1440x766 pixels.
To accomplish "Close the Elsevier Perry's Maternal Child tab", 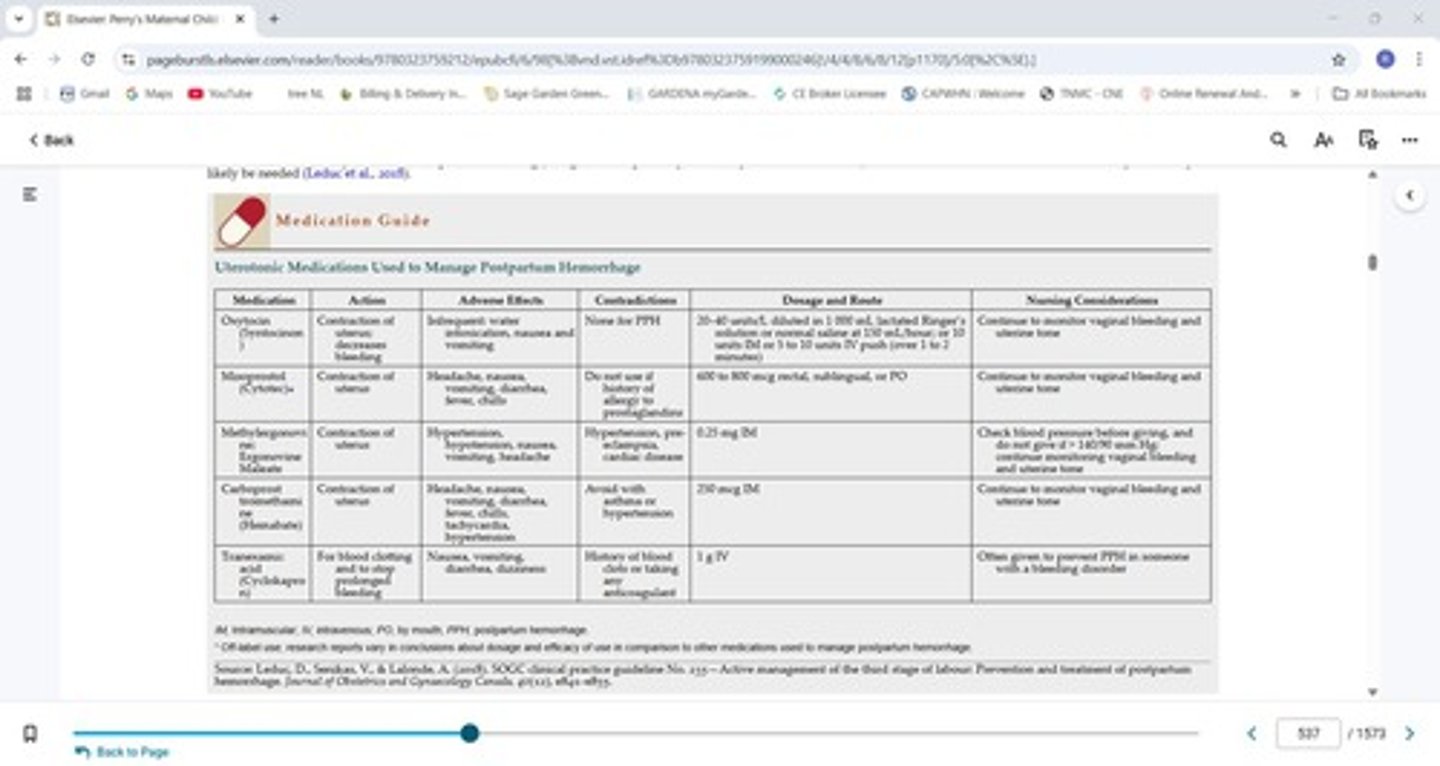I will [x=241, y=19].
